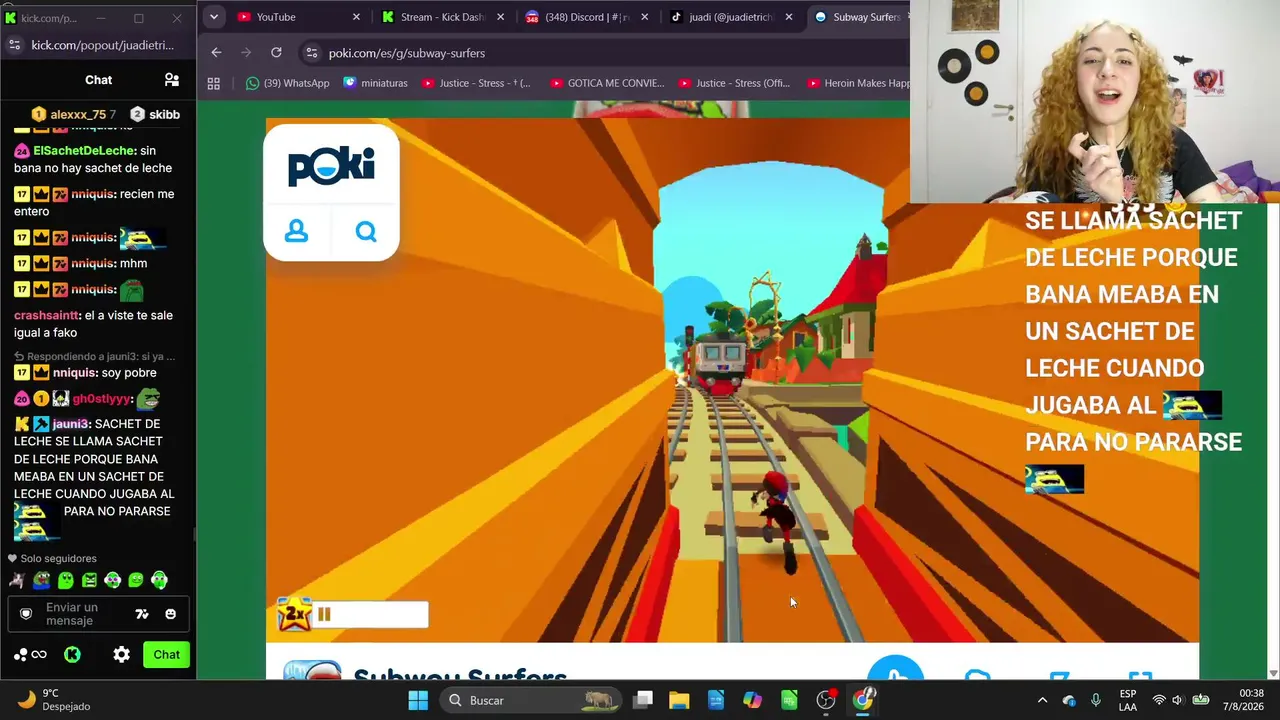Open Chrome from taskbar
The height and width of the screenshot is (720, 1280).
pyautogui.click(x=863, y=700)
